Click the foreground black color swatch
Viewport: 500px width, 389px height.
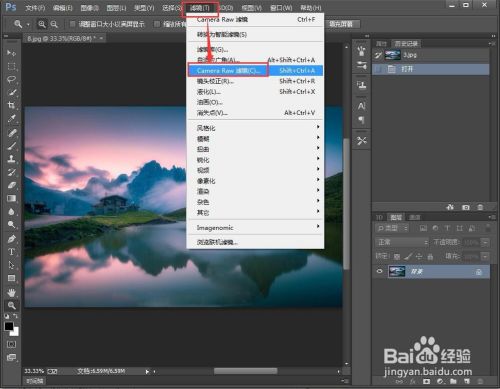coord(9,326)
